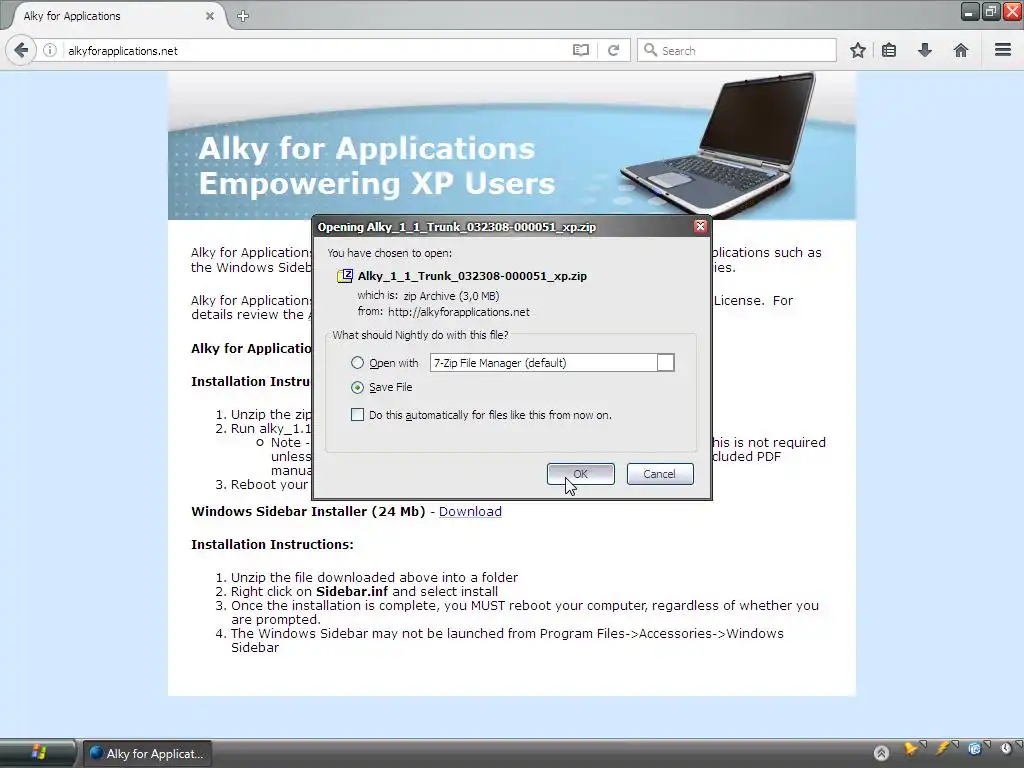Go back with the browser back arrow
1024x768 pixels.
[21, 50]
